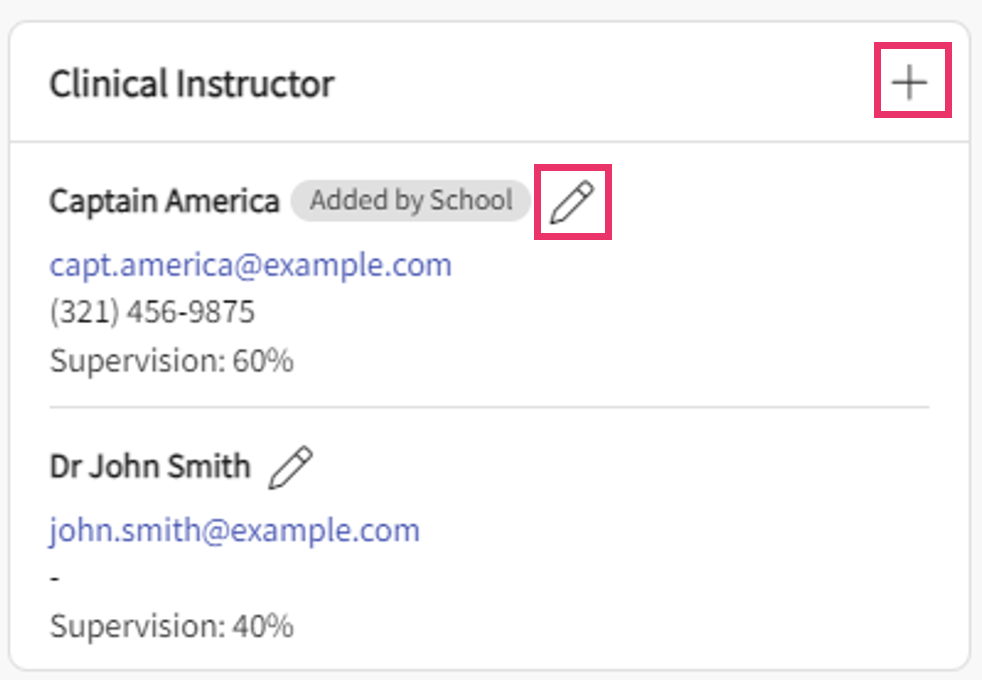This screenshot has width=982, height=680.
Task: Click the separator line below the card header
Action: pos(489,142)
